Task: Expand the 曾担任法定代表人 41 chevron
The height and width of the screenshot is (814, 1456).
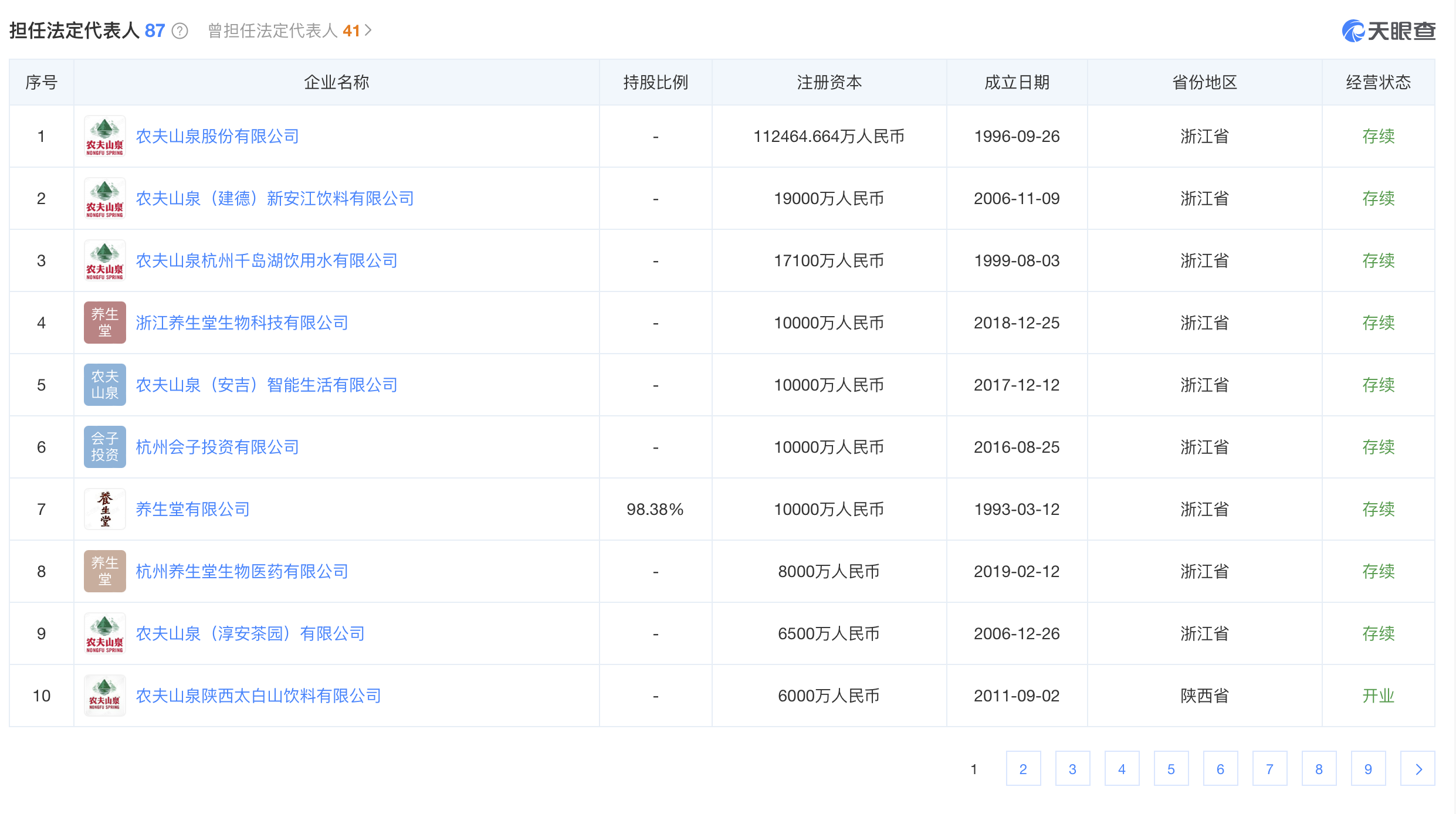Action: coord(368,30)
